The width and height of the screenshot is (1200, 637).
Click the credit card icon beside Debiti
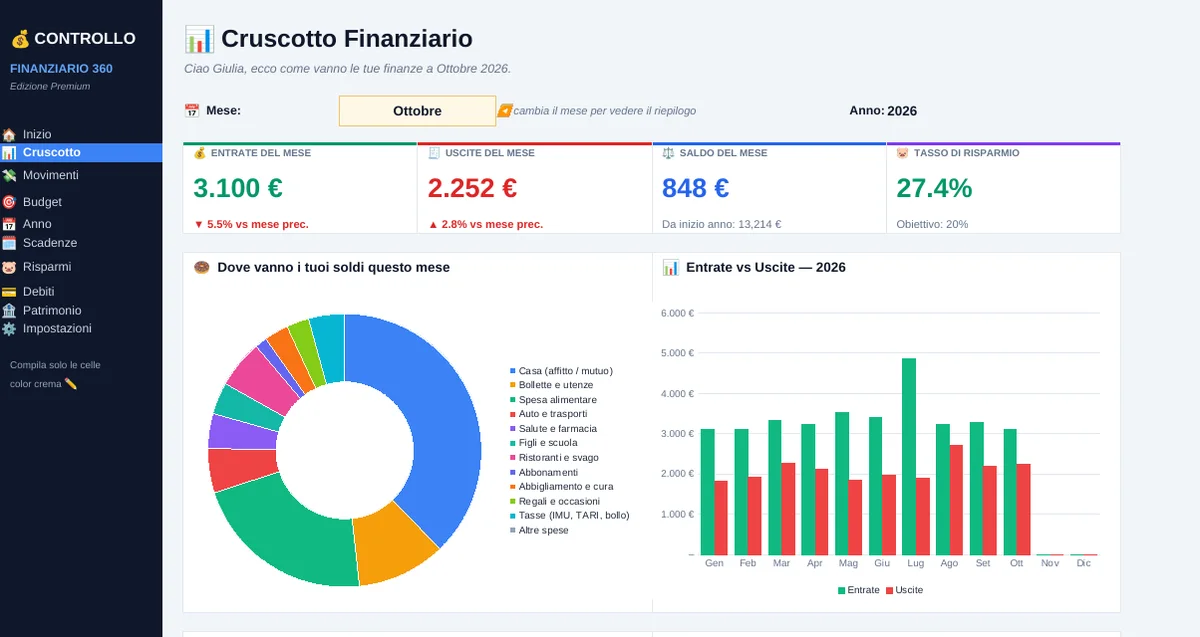coord(9,292)
